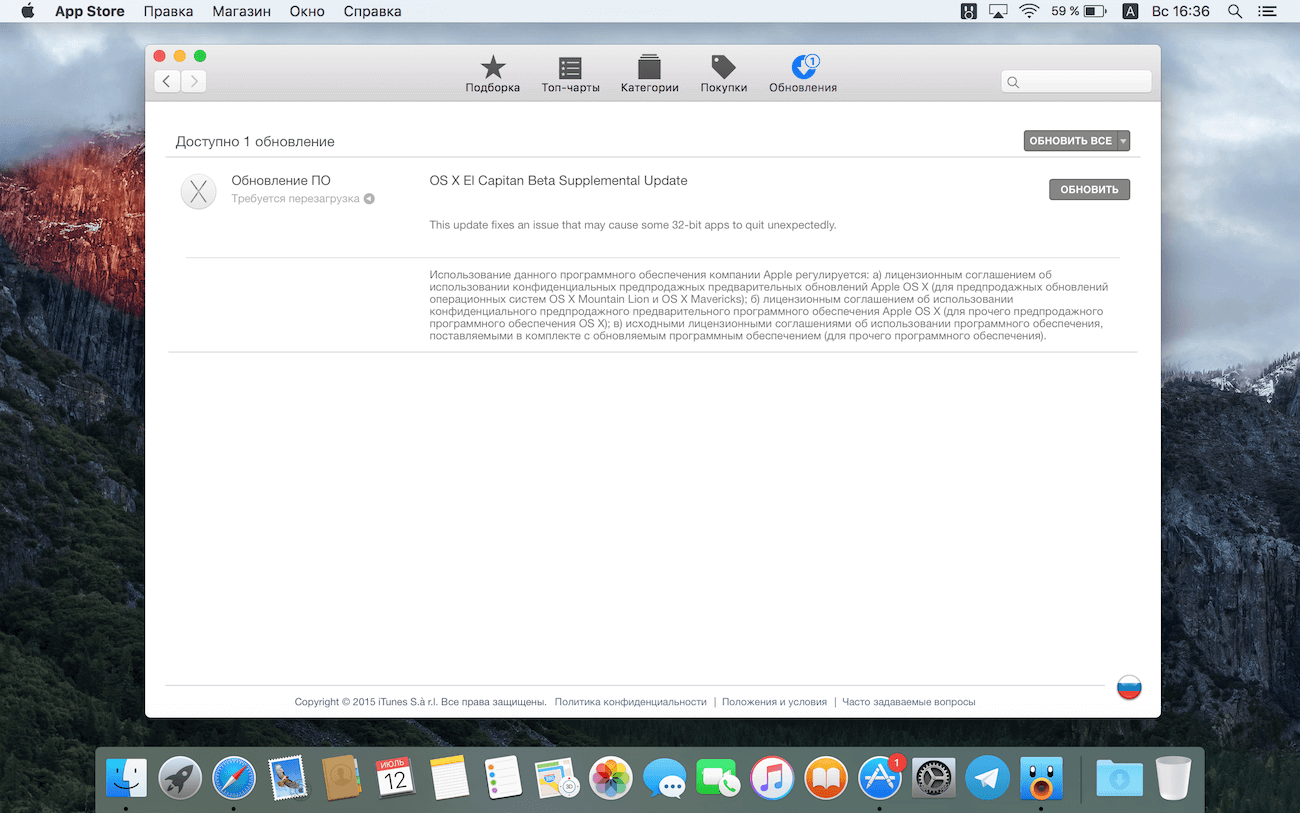The image size is (1300, 813).
Task: Open Положения и условия link
Action: click(774, 702)
